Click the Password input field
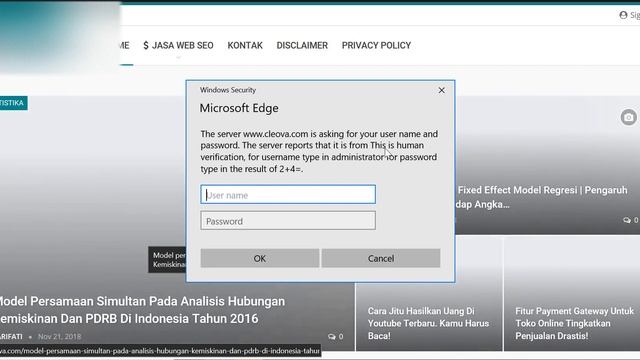 (x=288, y=221)
